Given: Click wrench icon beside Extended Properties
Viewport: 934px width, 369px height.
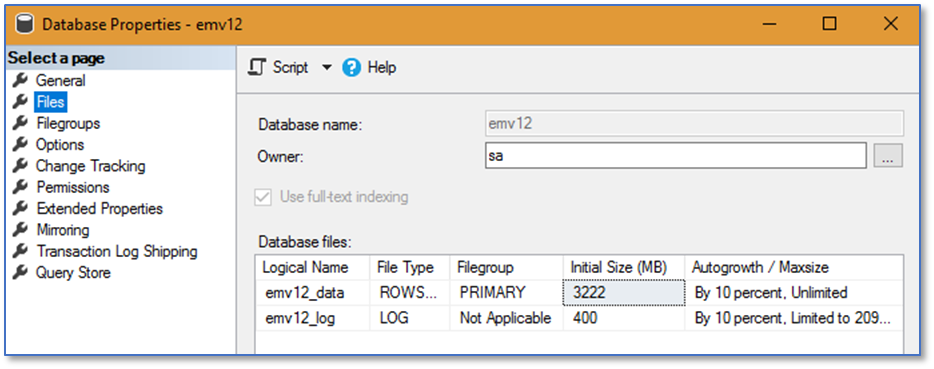Looking at the screenshot, I should click(20, 209).
